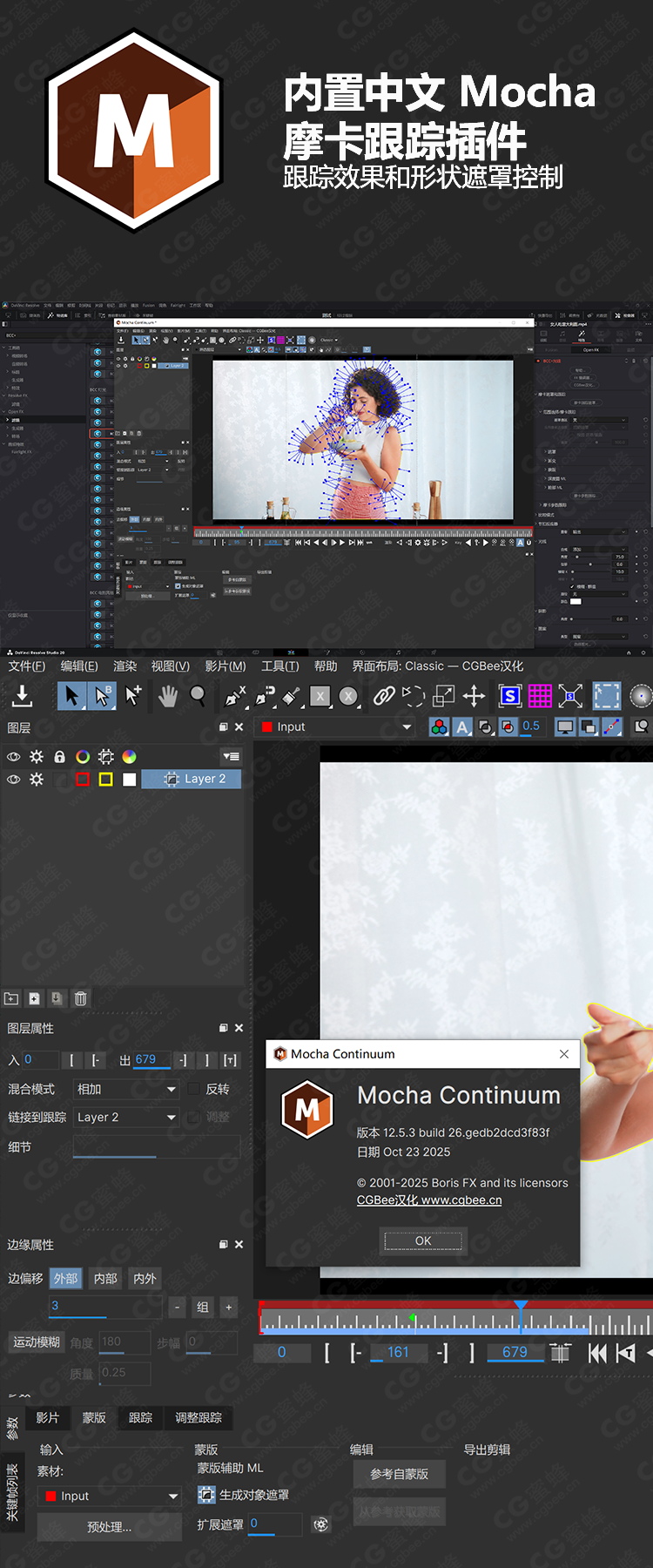Click the RGB channels icon

(440, 727)
